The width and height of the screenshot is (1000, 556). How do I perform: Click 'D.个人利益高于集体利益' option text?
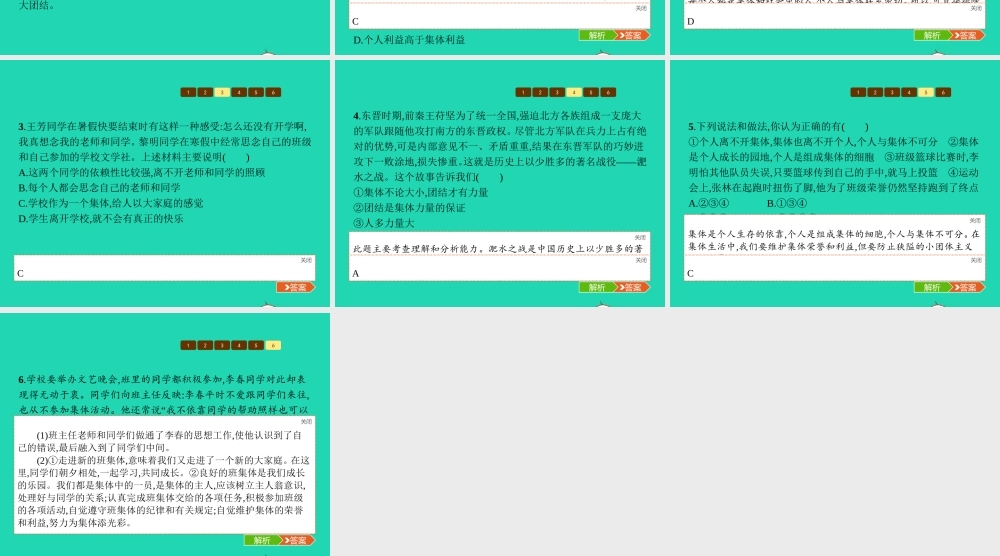coord(409,40)
